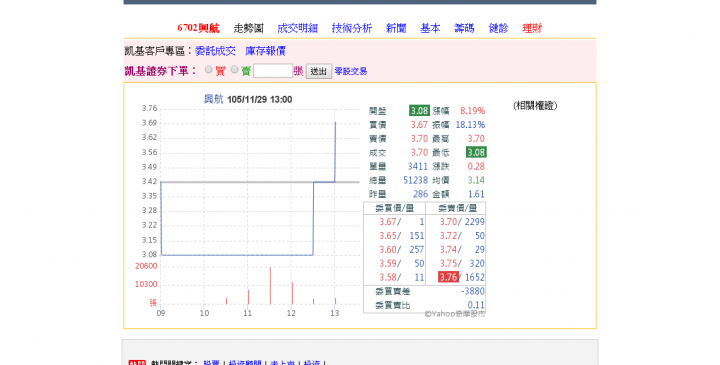
Task: Open the 委託成交 link
Action: point(215,51)
